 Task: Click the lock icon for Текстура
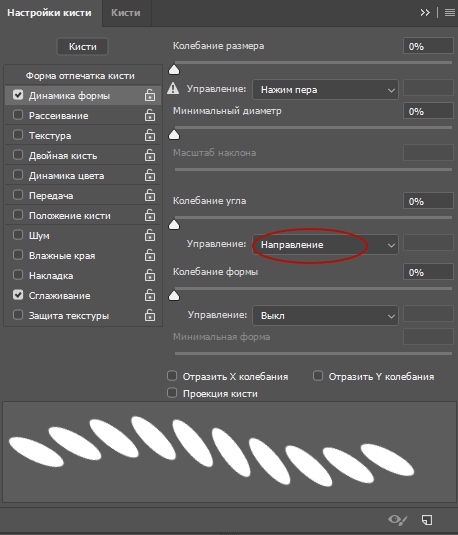(x=150, y=135)
